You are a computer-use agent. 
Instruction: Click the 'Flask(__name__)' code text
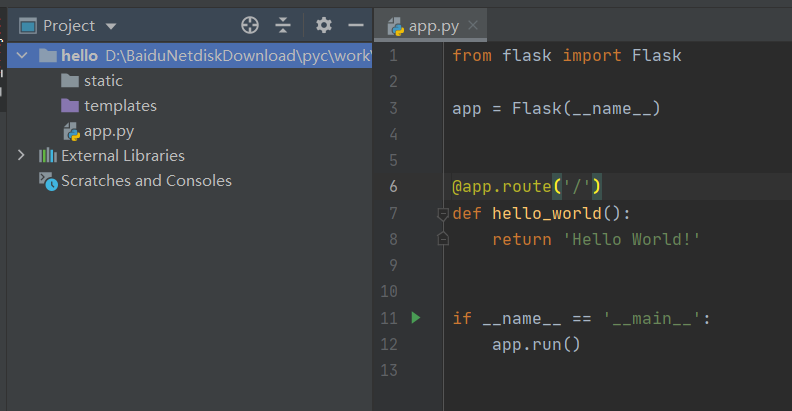pyautogui.click(x=586, y=108)
